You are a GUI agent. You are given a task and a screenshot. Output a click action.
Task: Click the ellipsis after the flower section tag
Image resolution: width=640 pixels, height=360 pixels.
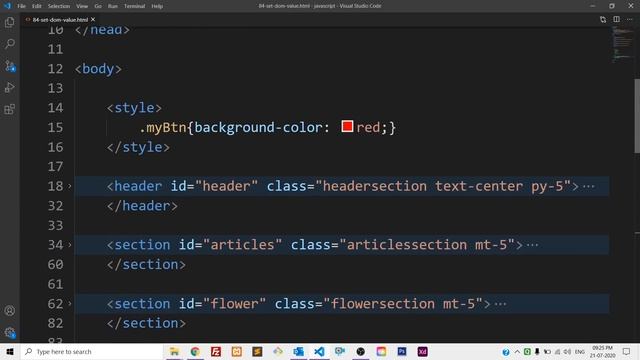tap(500, 304)
